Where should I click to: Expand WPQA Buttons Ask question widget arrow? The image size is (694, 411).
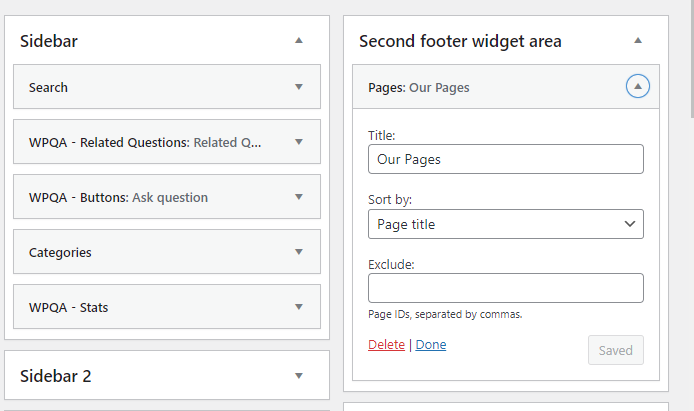click(298, 197)
